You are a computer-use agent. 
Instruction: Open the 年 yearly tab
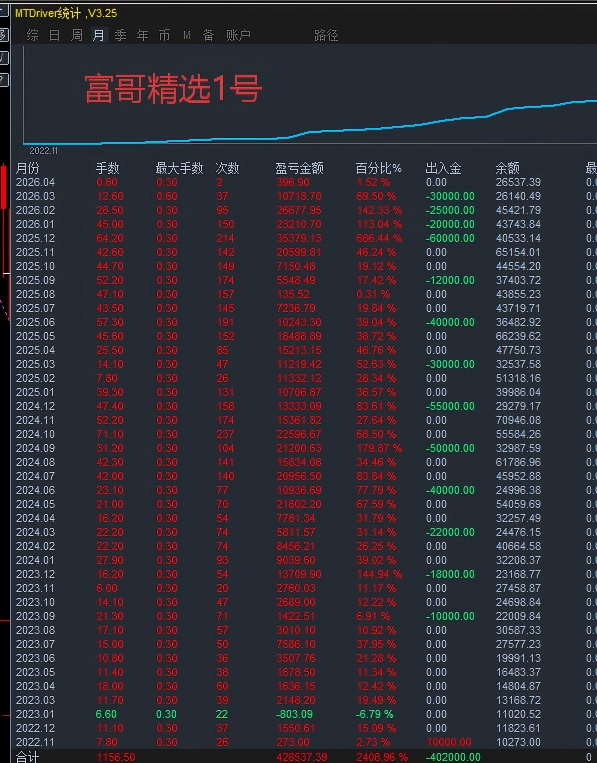pos(142,35)
